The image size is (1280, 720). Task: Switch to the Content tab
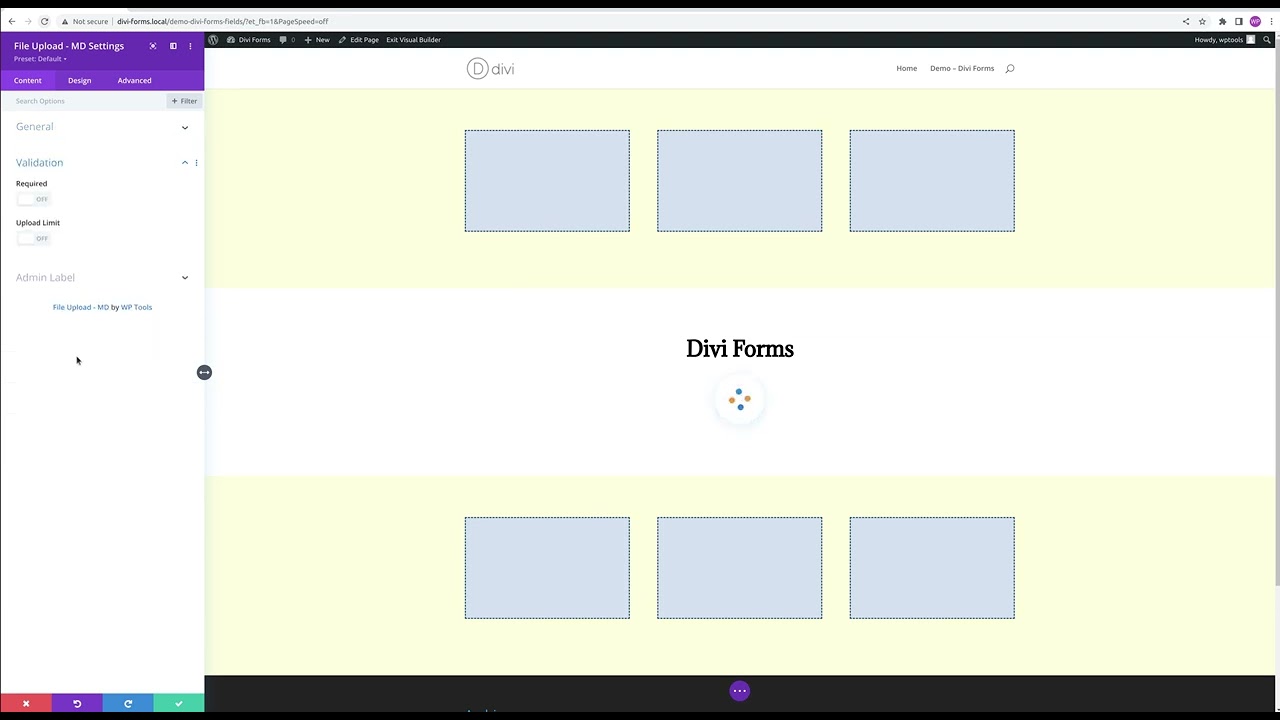pyautogui.click(x=28, y=80)
